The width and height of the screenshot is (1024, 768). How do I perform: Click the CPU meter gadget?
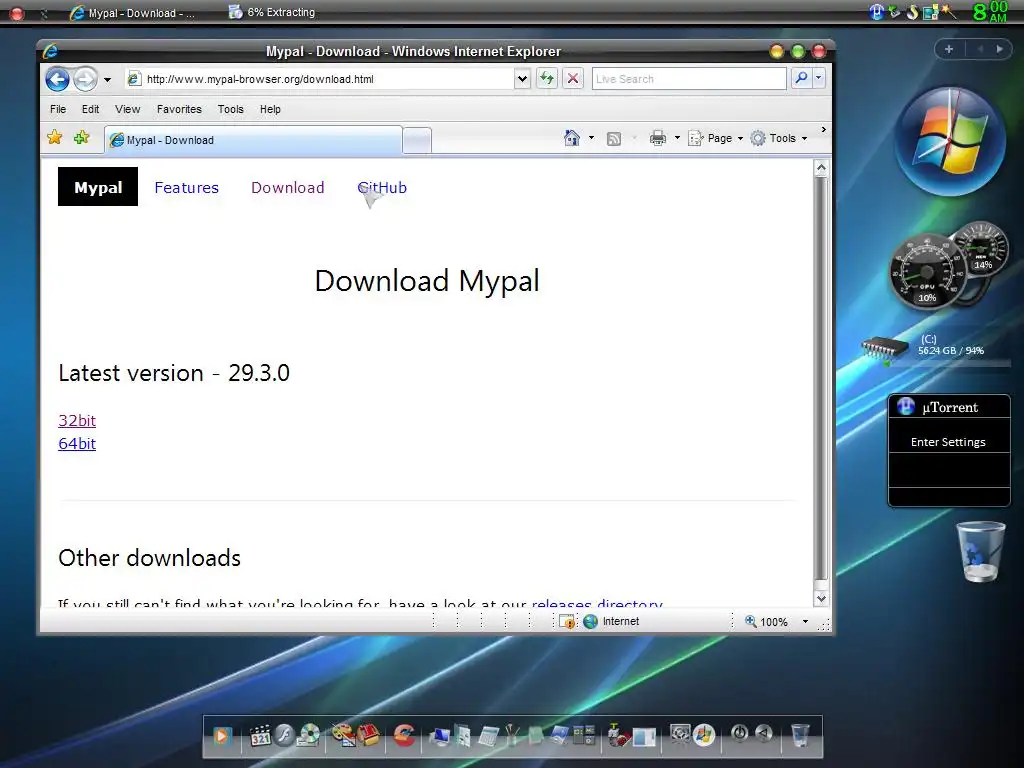pos(927,272)
